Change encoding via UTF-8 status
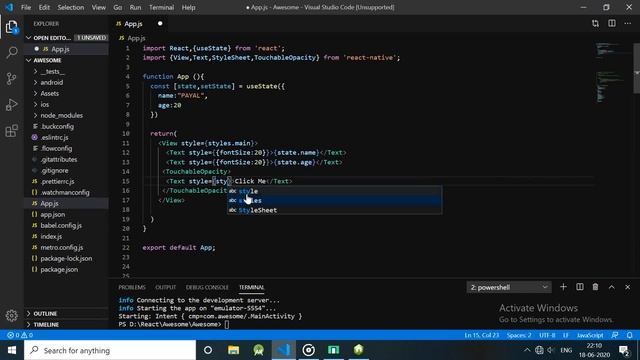Screen dimensions: 640x360 pos(547,335)
